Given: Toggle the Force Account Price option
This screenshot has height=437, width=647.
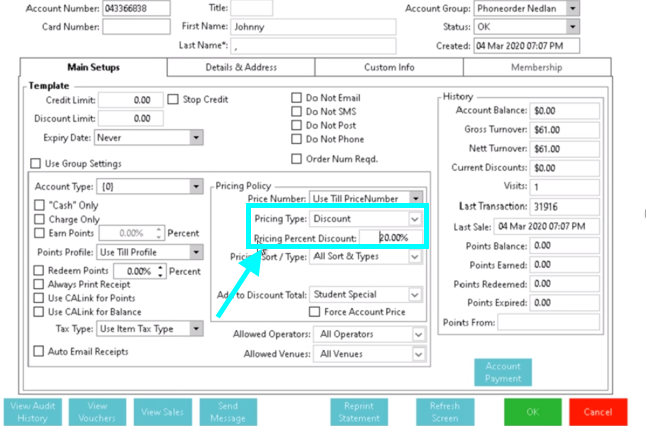Looking at the screenshot, I should (x=317, y=312).
